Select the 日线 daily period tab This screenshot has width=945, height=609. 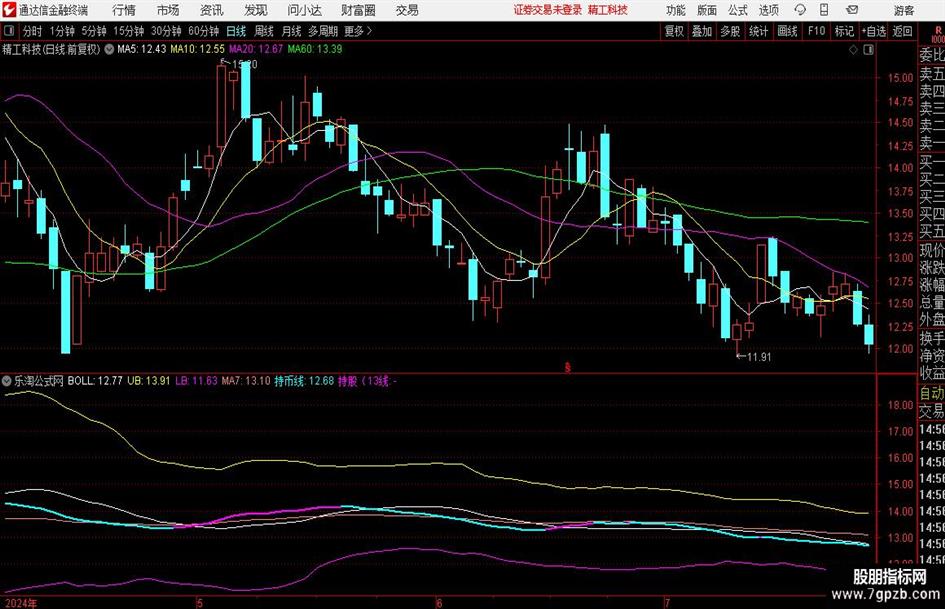236,31
